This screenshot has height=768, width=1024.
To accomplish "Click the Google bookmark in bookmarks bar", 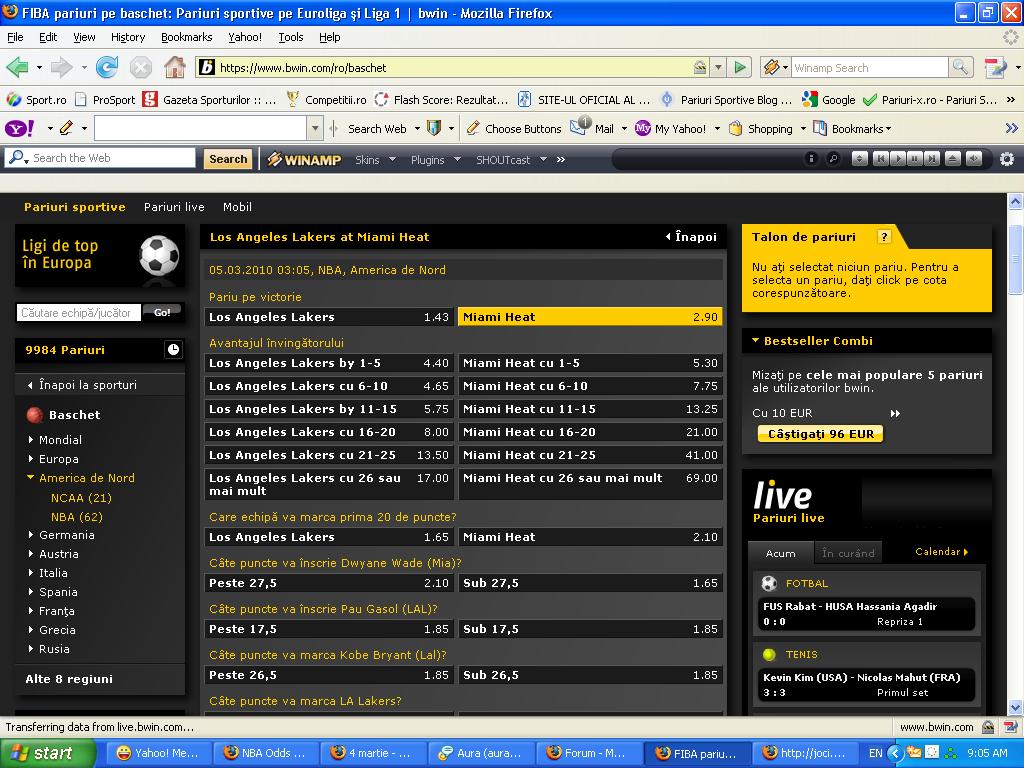I will pyautogui.click(x=829, y=100).
